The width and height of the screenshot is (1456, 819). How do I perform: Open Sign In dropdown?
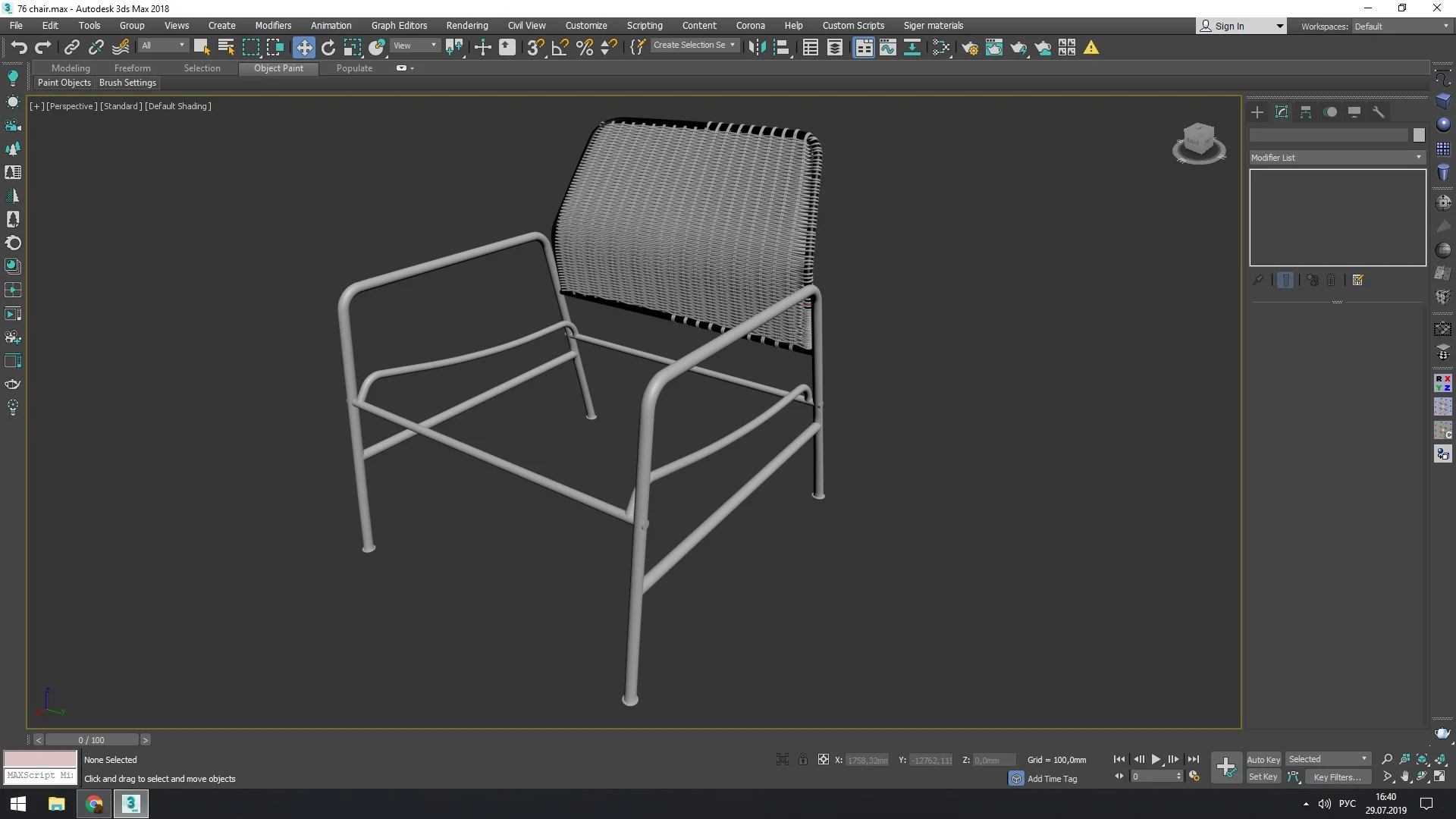point(1241,26)
